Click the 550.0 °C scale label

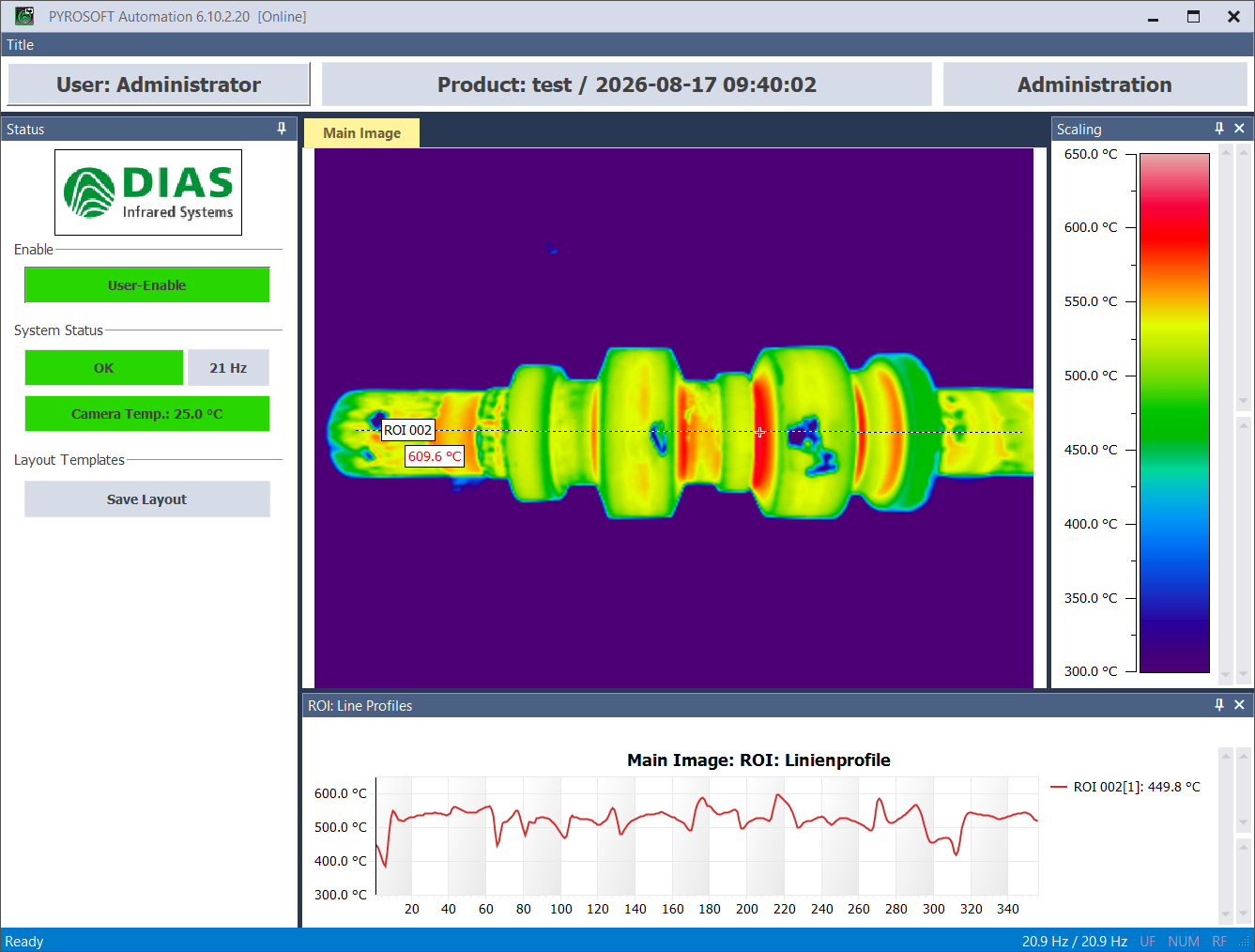[1091, 301]
